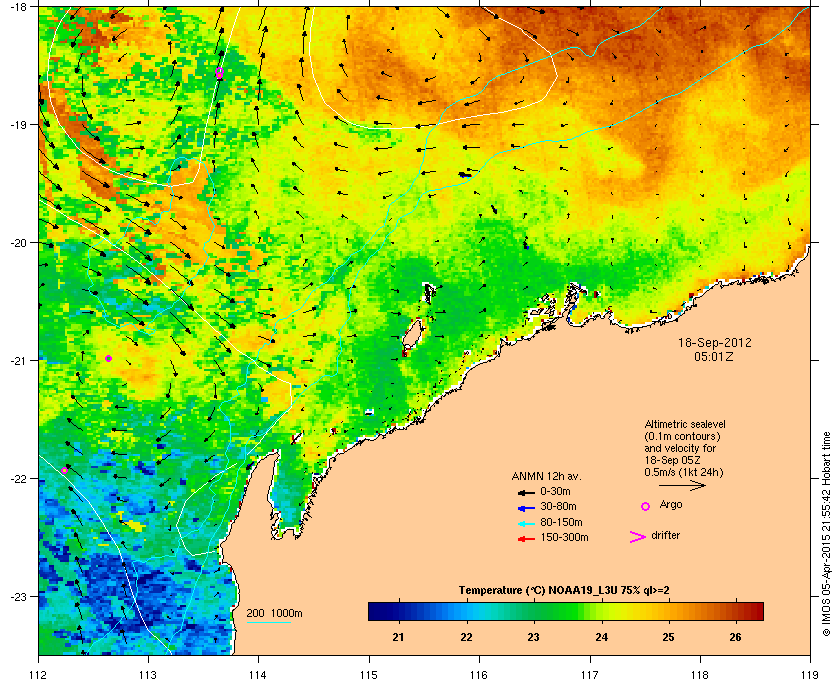840x680 pixels.
Task: Click the '-19' latitude axis label
Action: 18,125
